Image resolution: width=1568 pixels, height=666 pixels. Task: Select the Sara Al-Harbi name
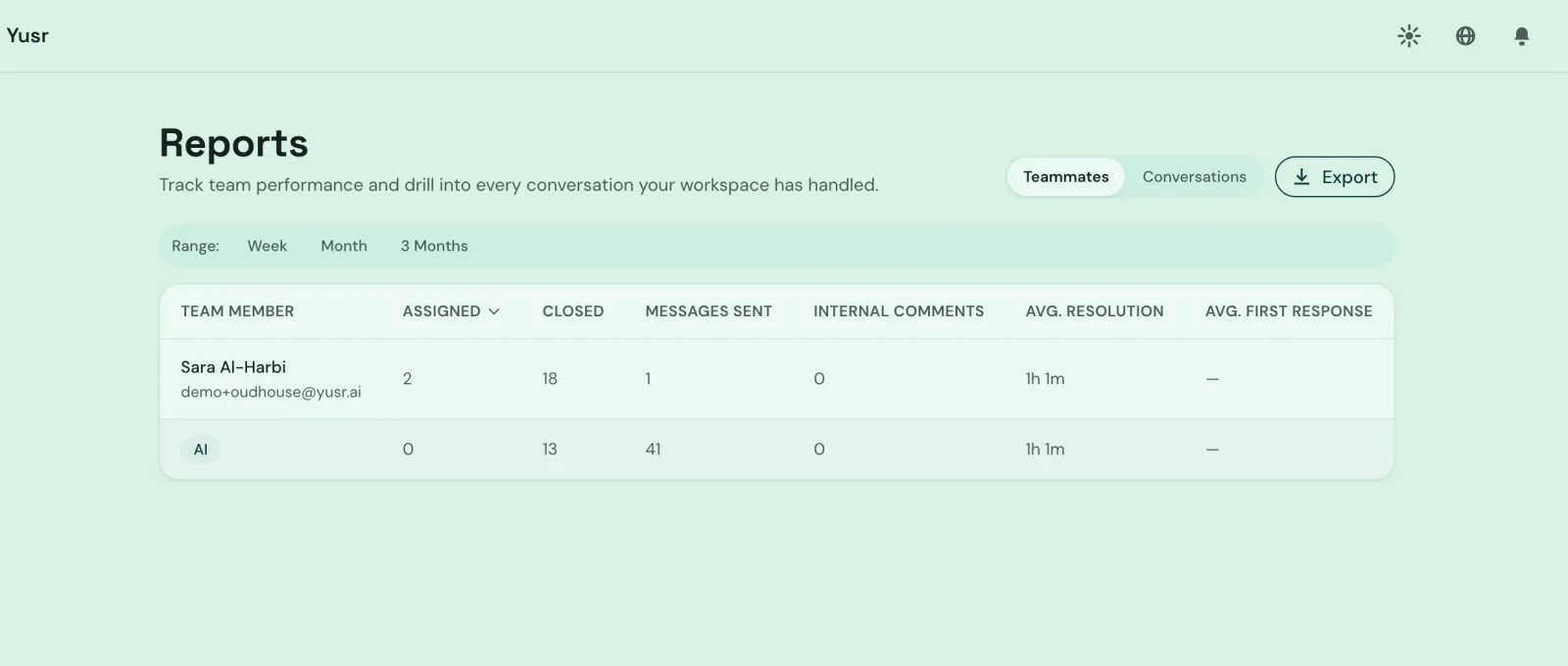[233, 367]
